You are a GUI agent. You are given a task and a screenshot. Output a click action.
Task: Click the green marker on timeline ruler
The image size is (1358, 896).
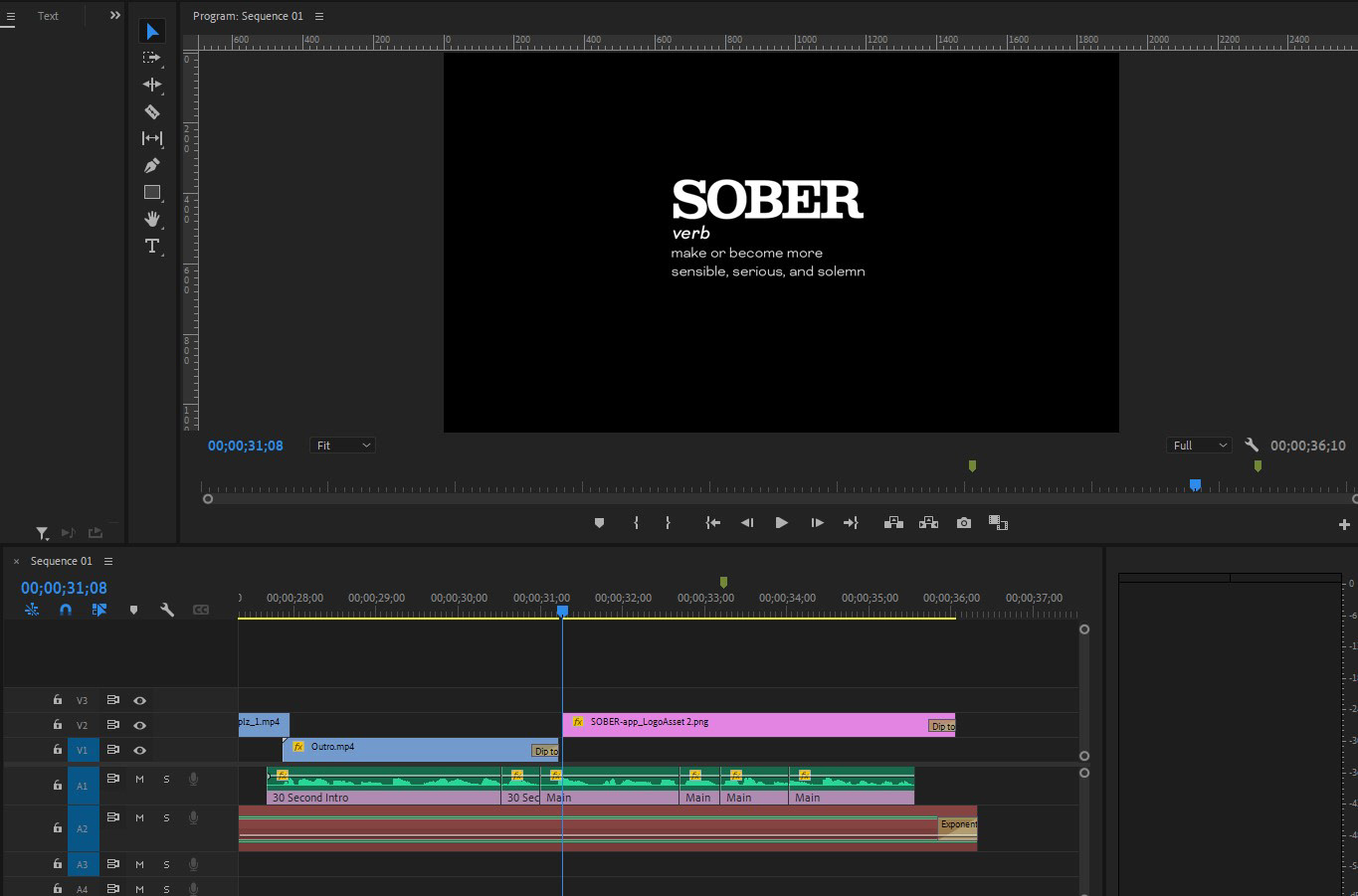click(x=723, y=582)
